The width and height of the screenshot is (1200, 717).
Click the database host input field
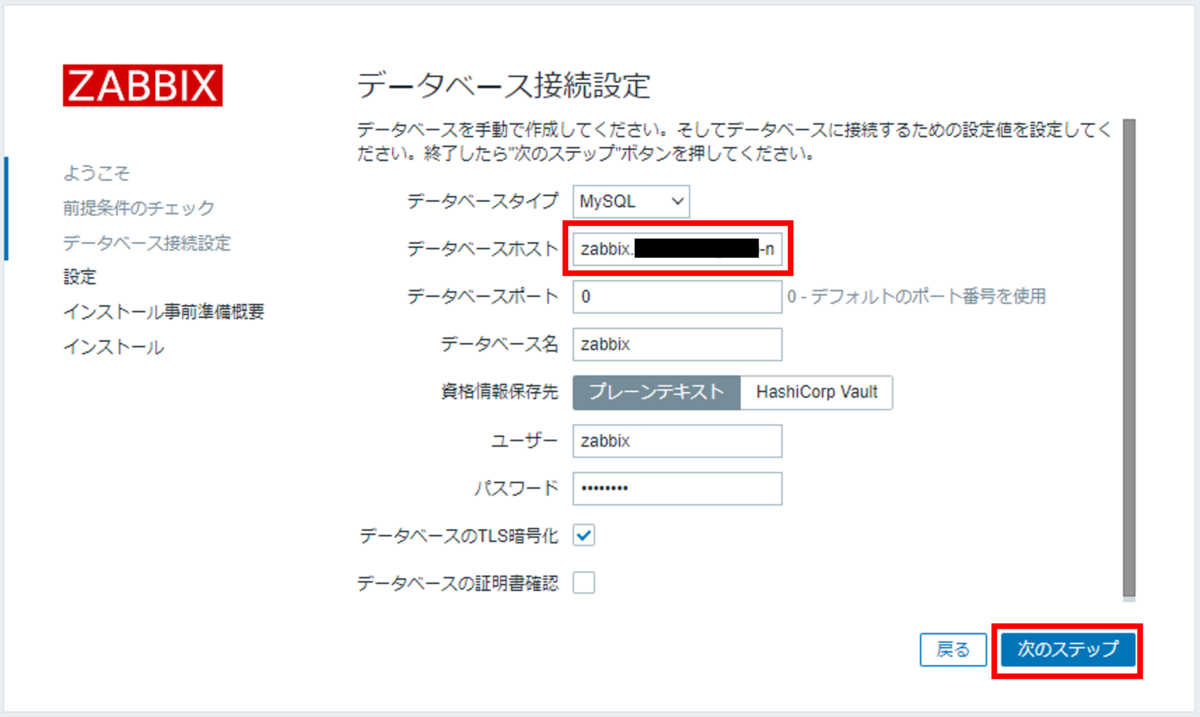678,249
